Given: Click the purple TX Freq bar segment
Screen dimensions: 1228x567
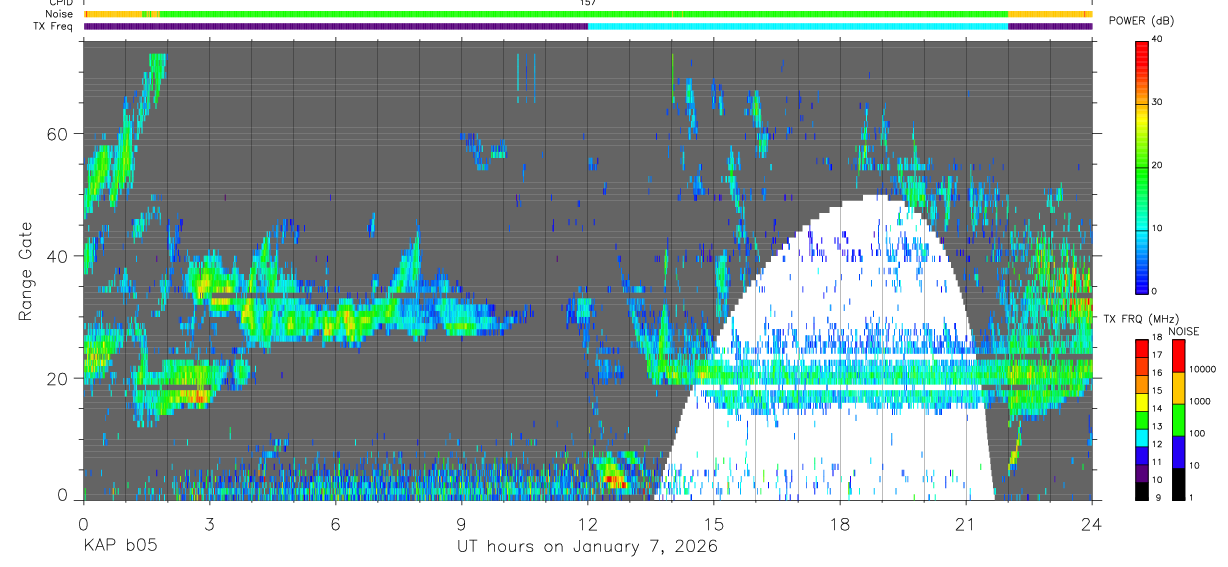Looking at the screenshot, I should (x=335, y=26).
